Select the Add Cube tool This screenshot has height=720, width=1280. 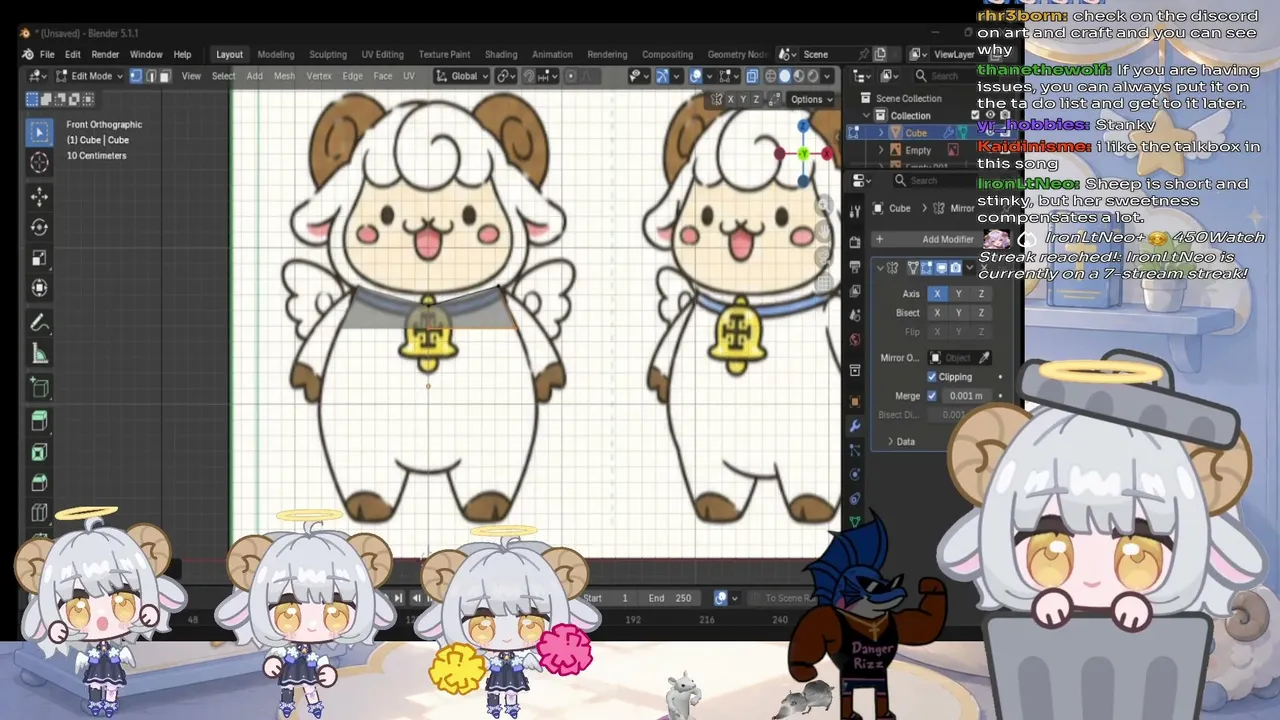coord(40,387)
